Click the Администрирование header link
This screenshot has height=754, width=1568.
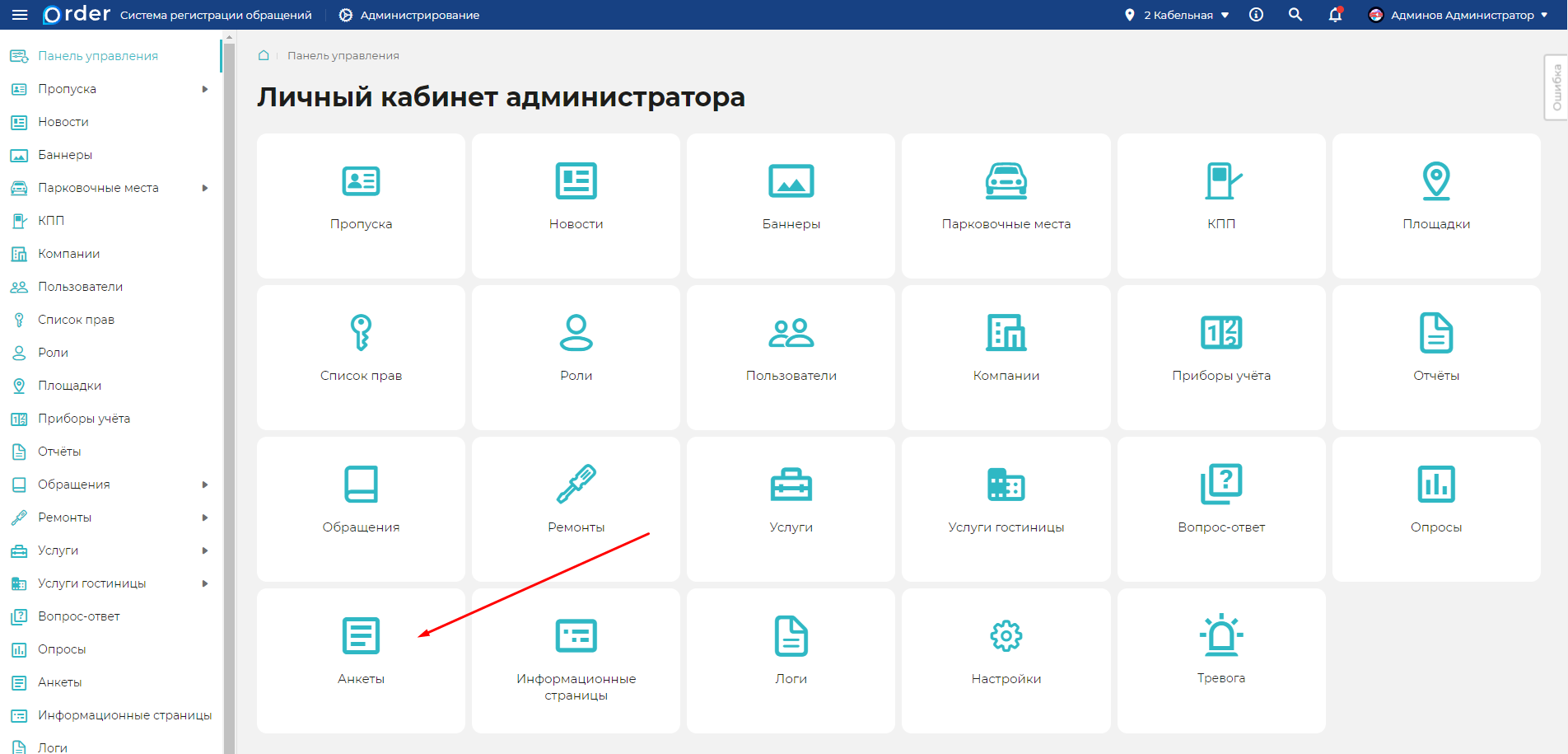click(409, 15)
